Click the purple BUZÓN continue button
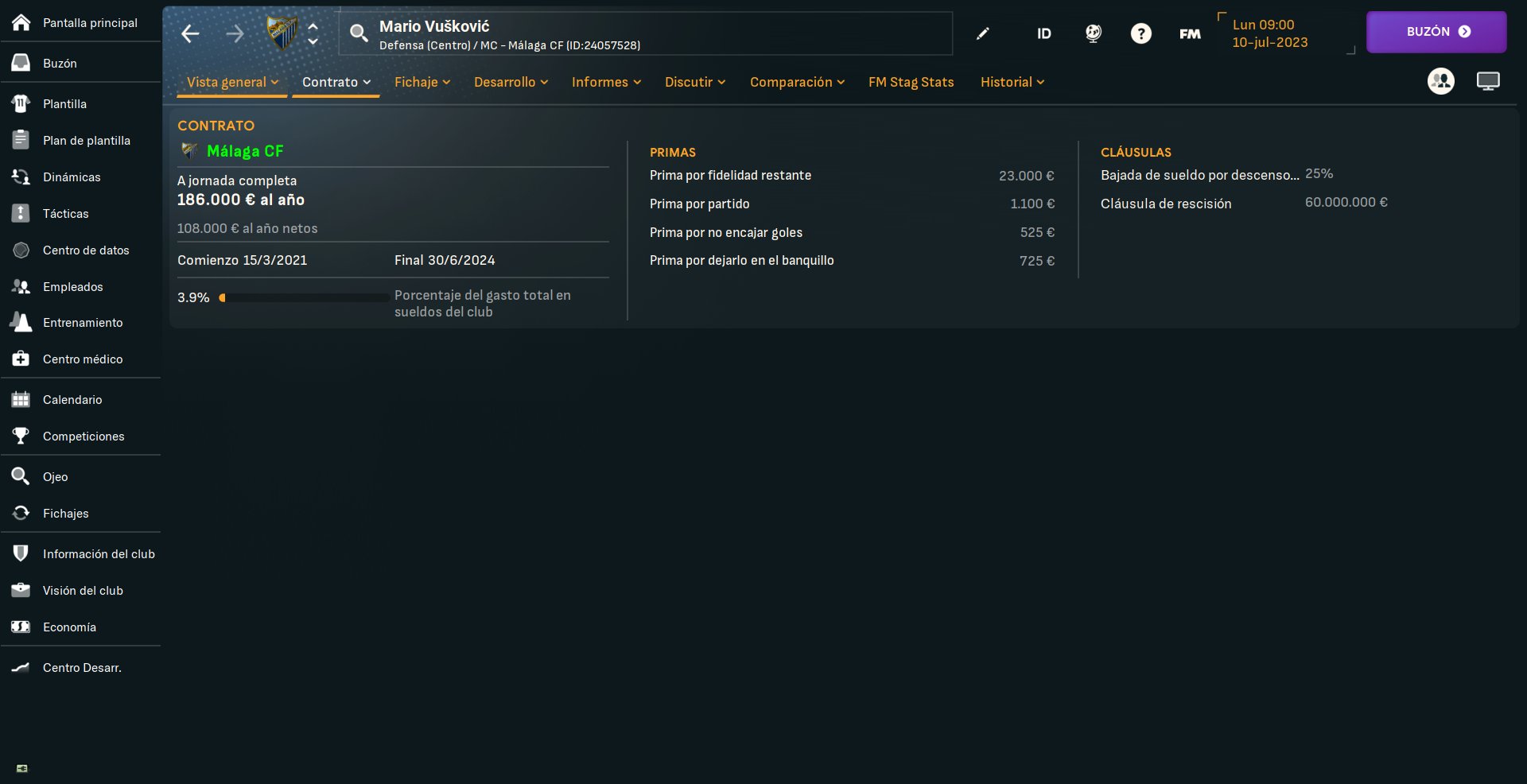This screenshot has height=784, width=1527. coord(1436,32)
